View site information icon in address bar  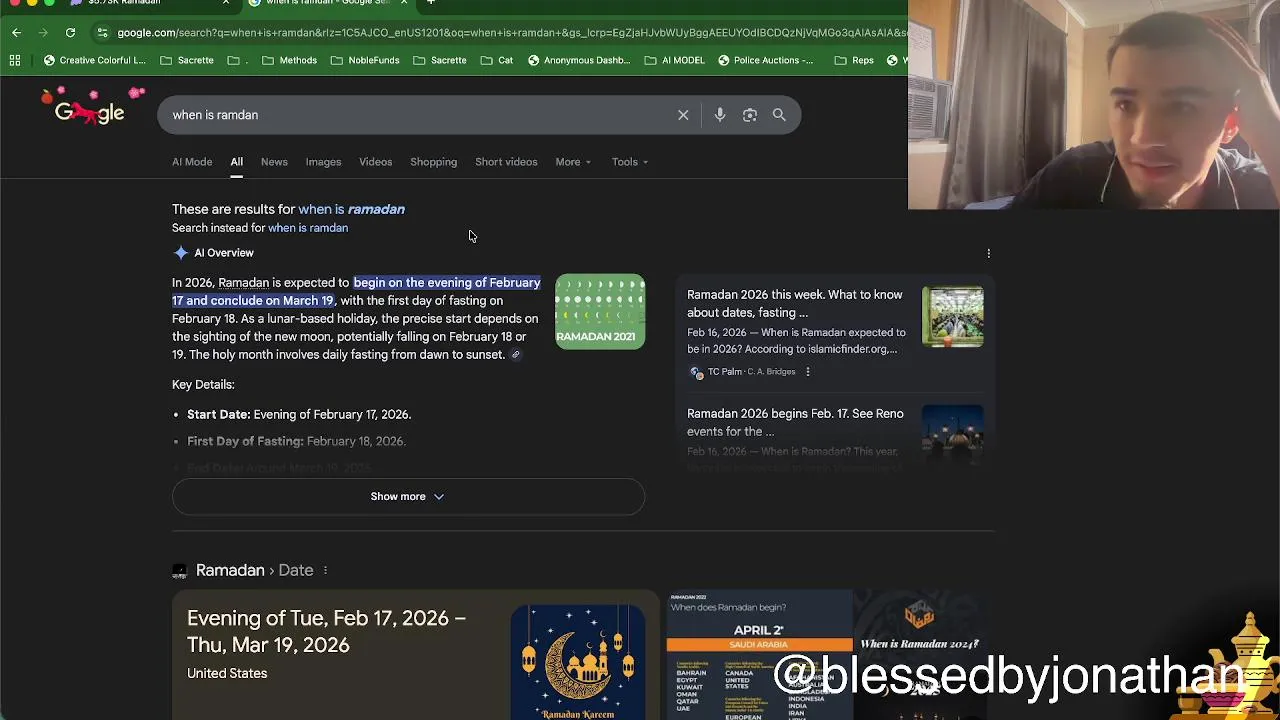102,33
